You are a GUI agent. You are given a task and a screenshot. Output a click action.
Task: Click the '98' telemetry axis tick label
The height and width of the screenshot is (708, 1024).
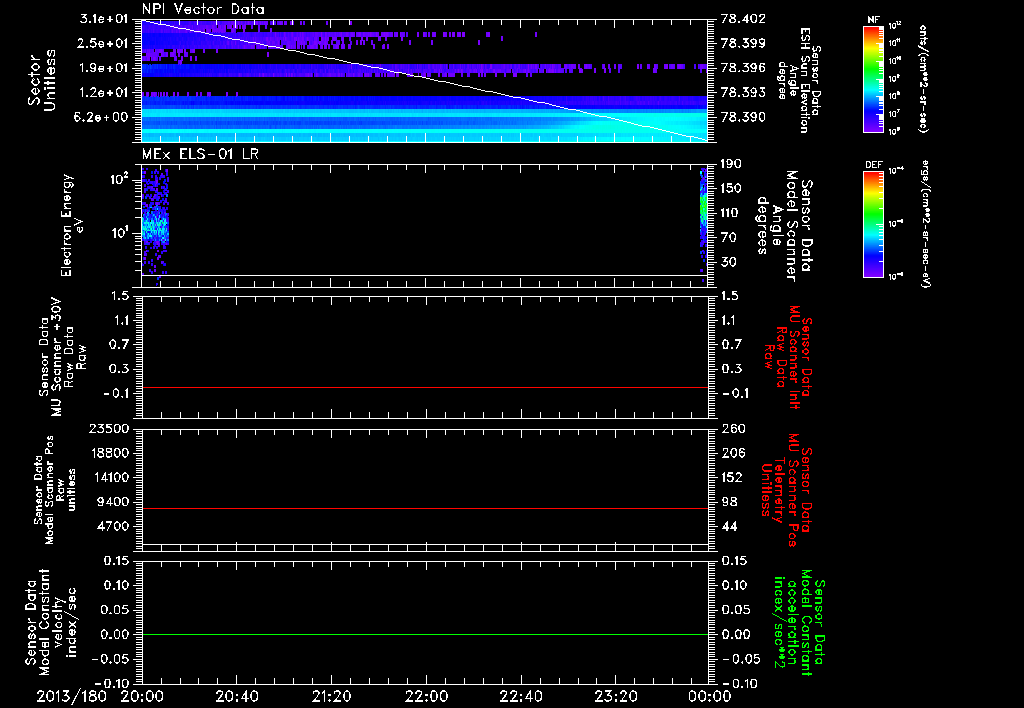coord(728,502)
